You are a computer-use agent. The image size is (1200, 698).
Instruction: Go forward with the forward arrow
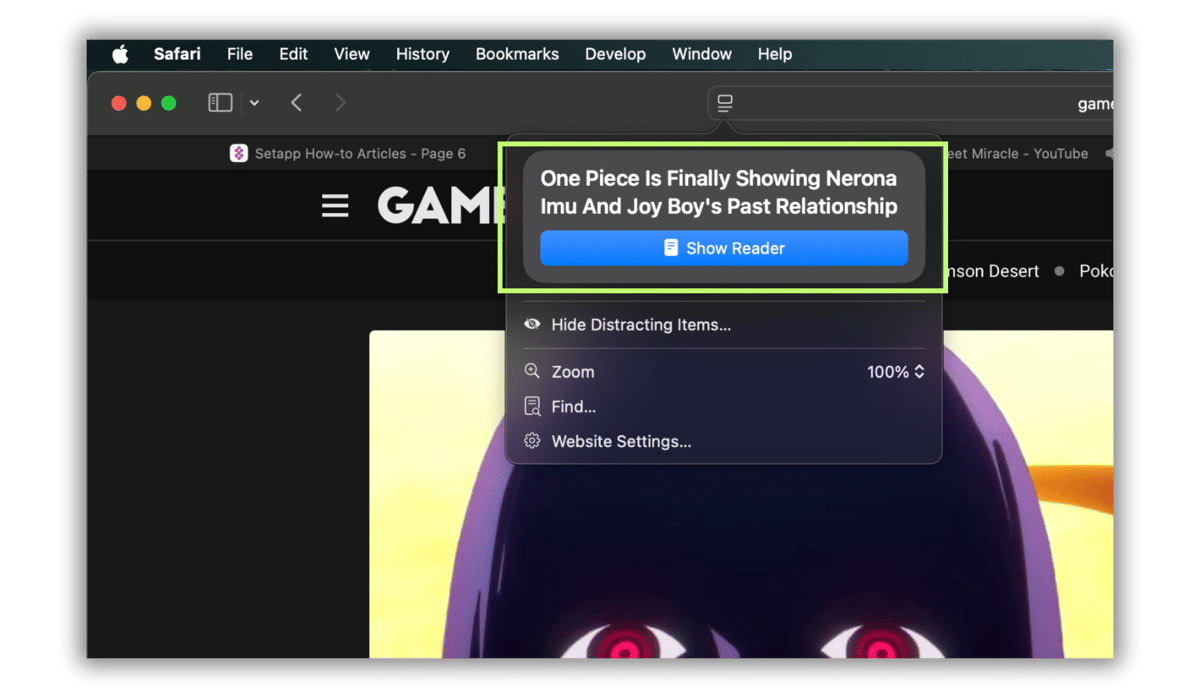[x=340, y=103]
